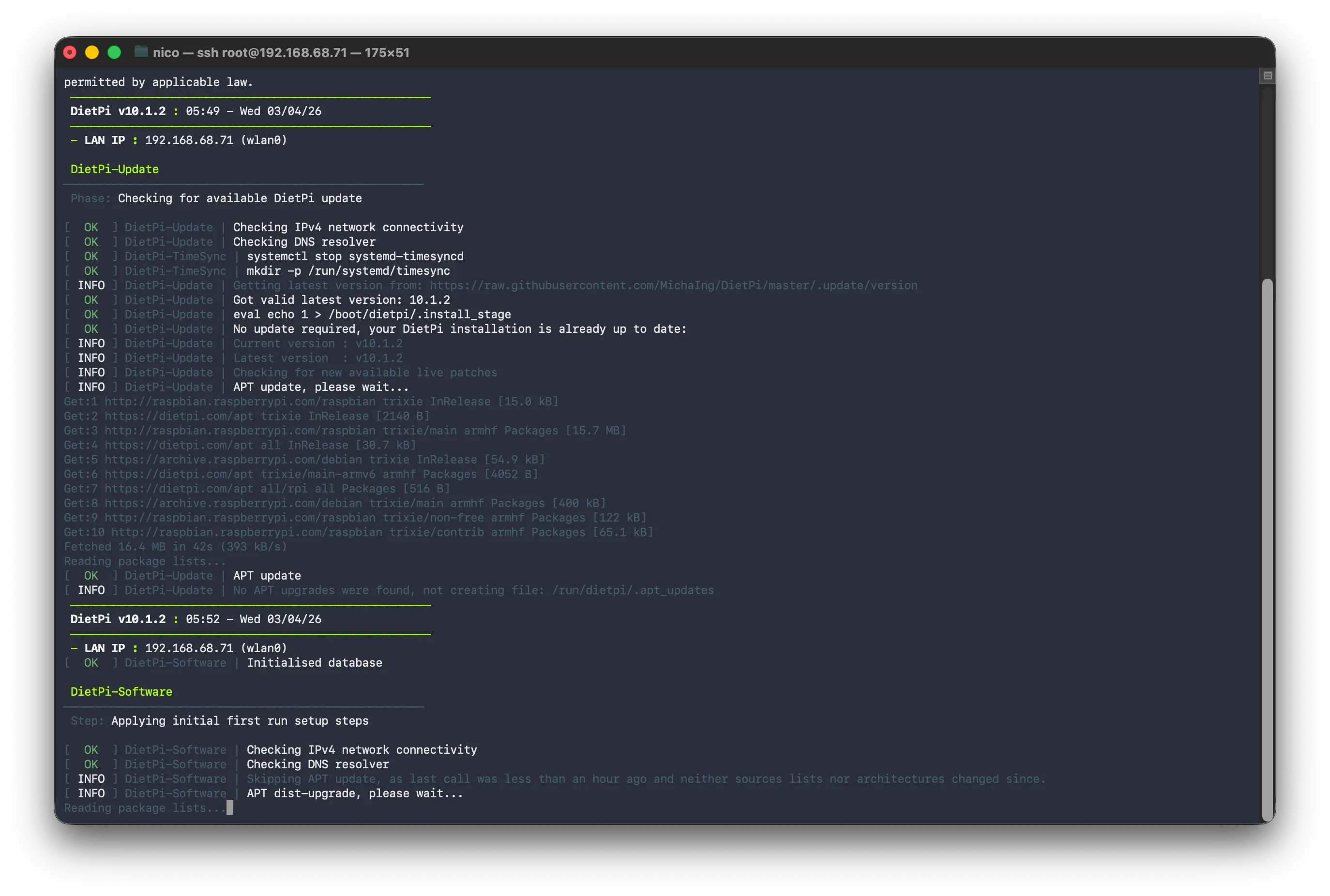Viewport: 1330px width, 896px height.
Task: Click the Get:1 raspbian trixie InRelease URL
Action: (x=240, y=401)
